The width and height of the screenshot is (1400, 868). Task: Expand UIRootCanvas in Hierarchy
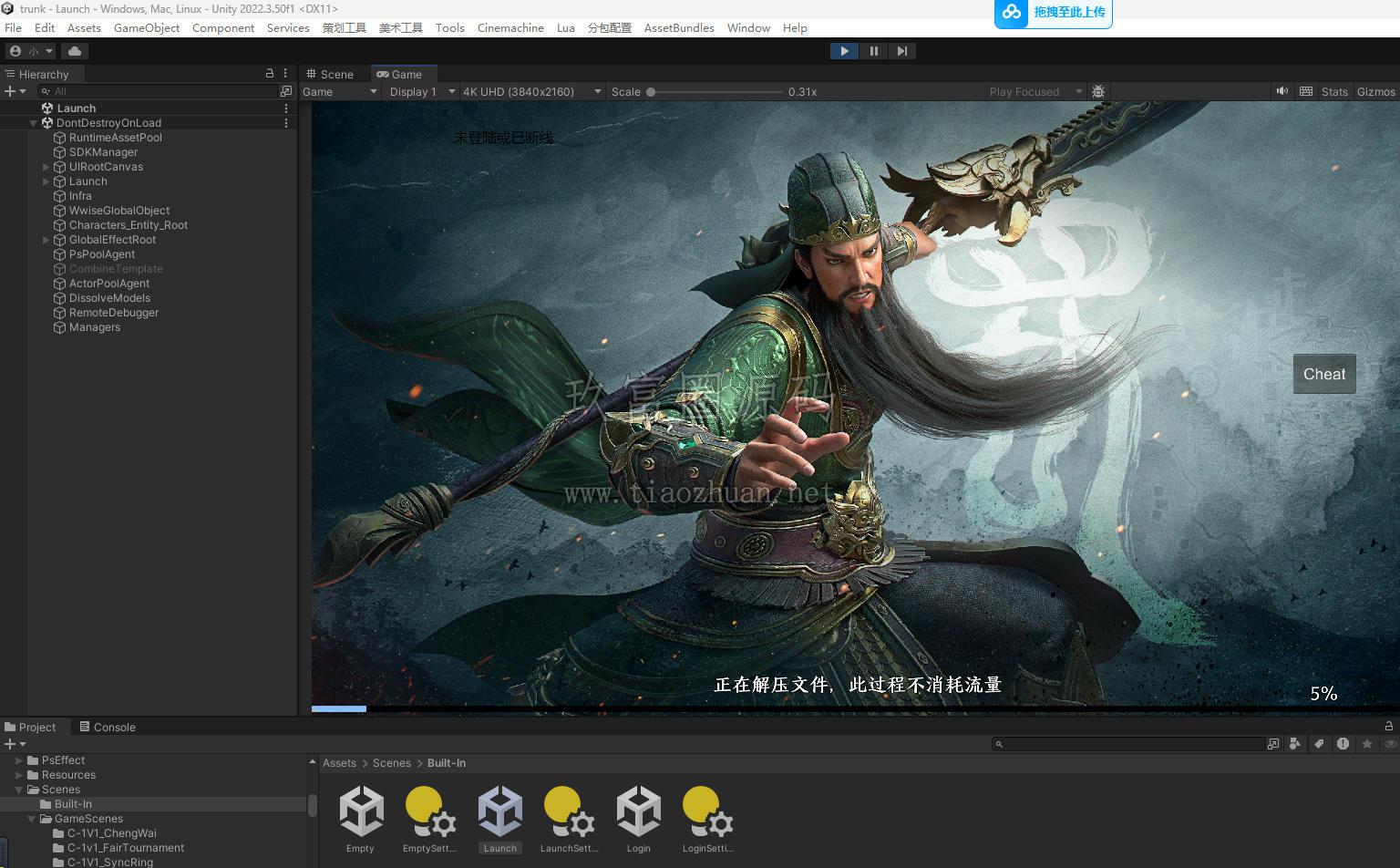(46, 167)
